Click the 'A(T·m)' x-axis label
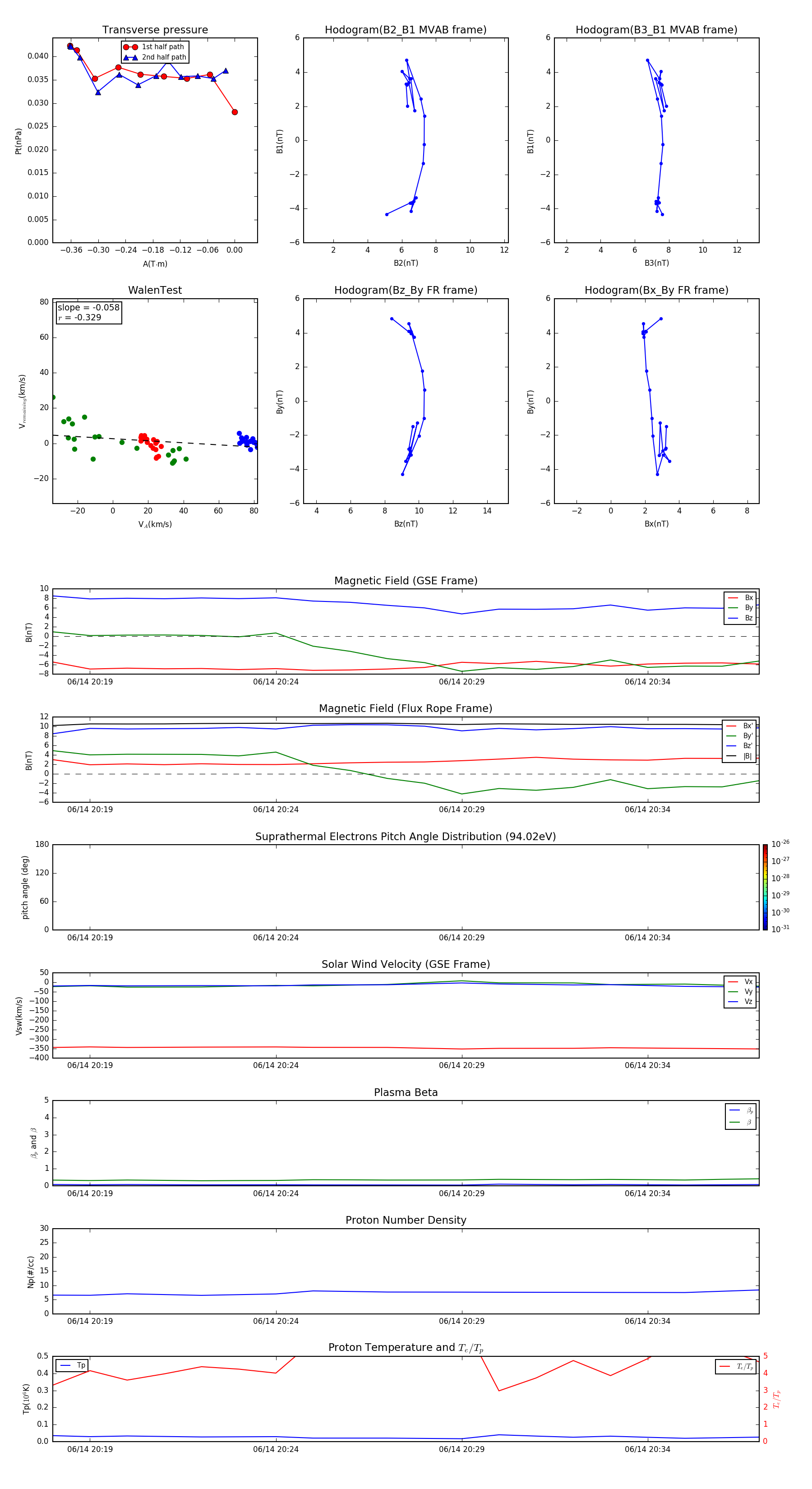 (155, 264)
